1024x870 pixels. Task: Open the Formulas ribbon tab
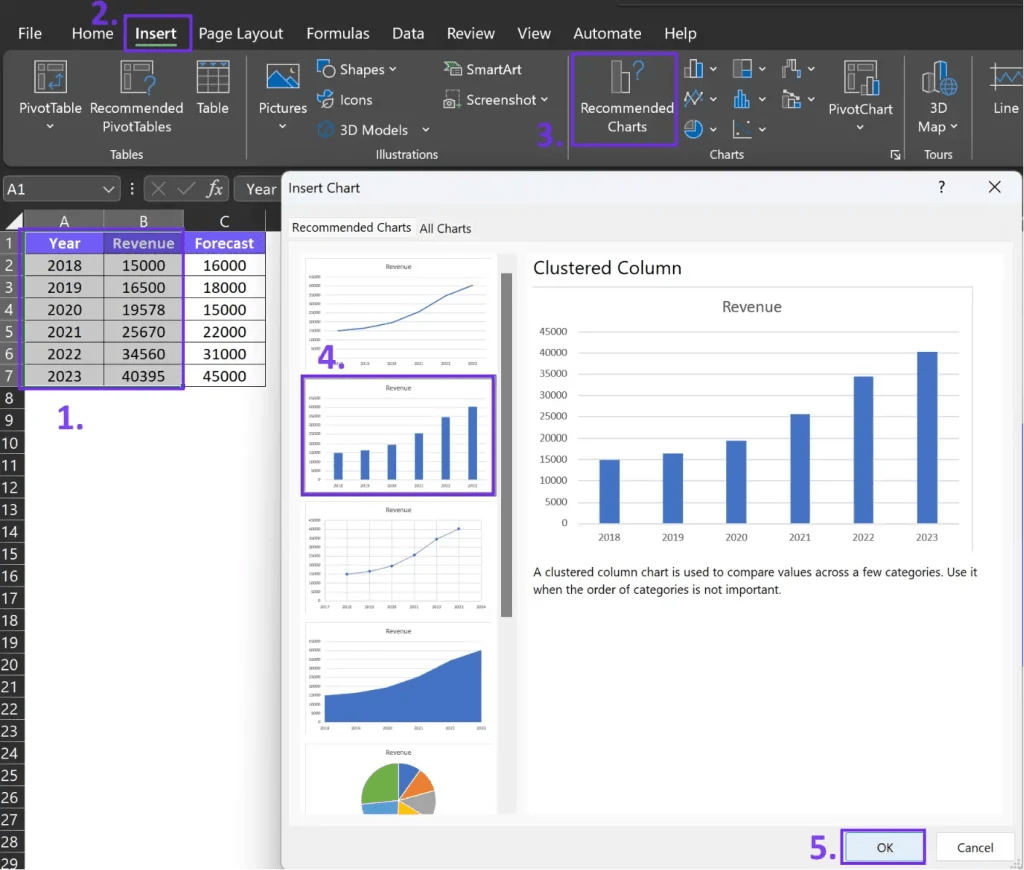(338, 32)
